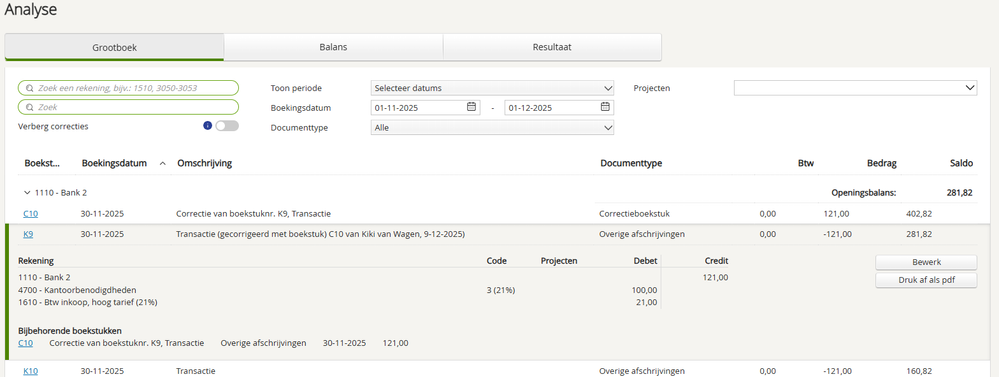Click the opening balance value 281,82

960,192
